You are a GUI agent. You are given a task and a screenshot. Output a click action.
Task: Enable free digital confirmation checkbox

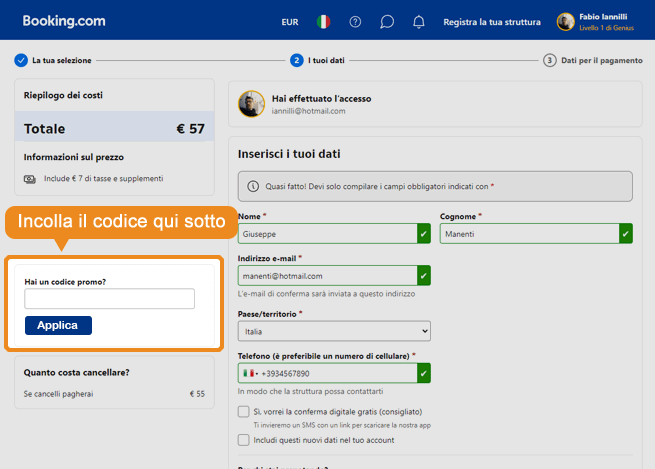[244, 412]
